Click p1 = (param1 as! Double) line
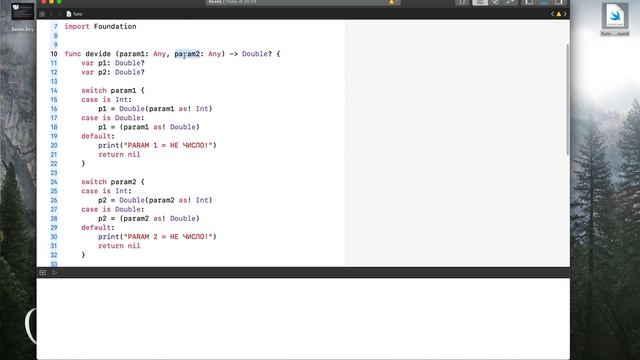This screenshot has height=360, width=640. pos(149,127)
